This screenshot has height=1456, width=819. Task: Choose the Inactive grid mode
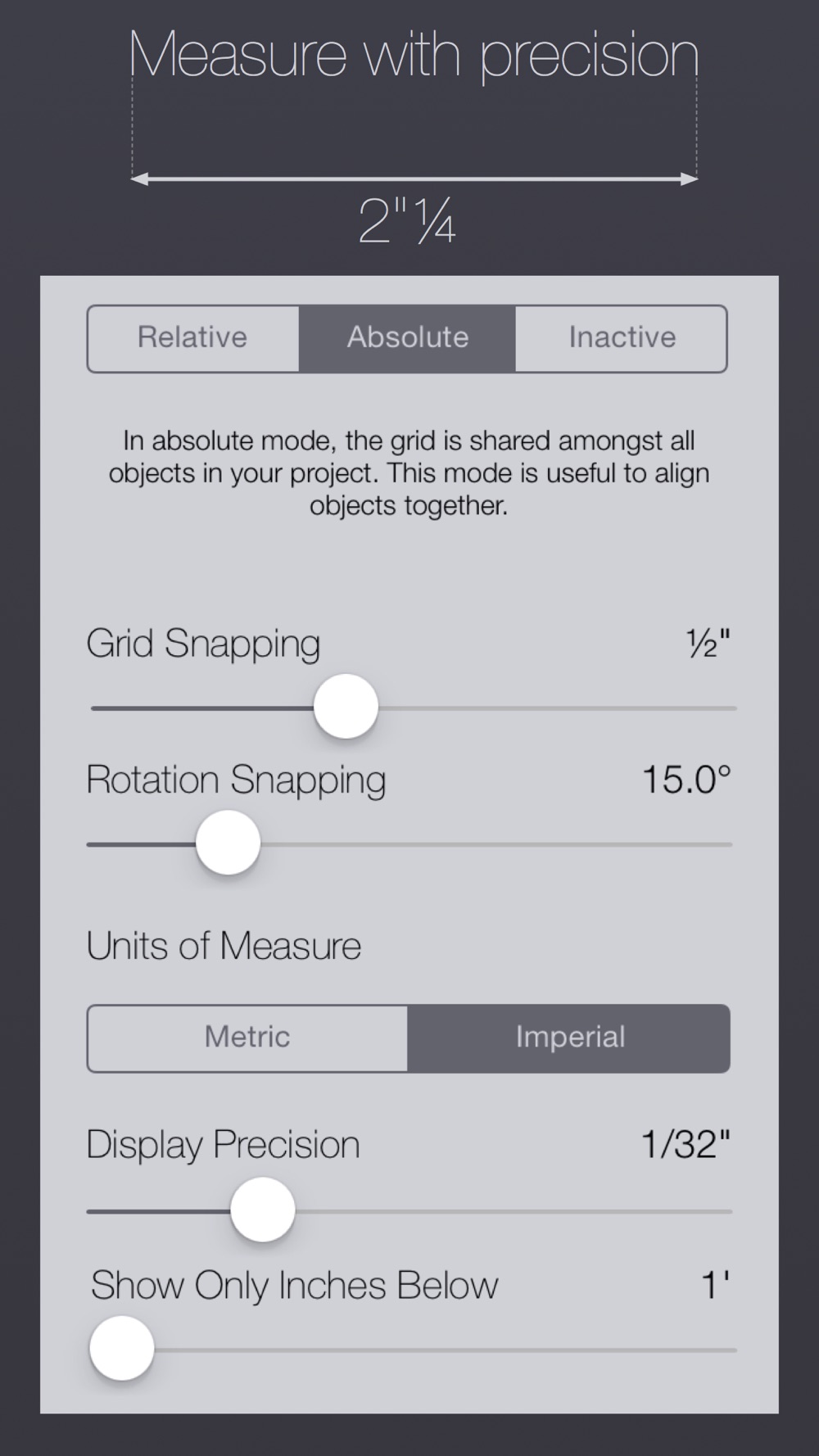tap(622, 338)
